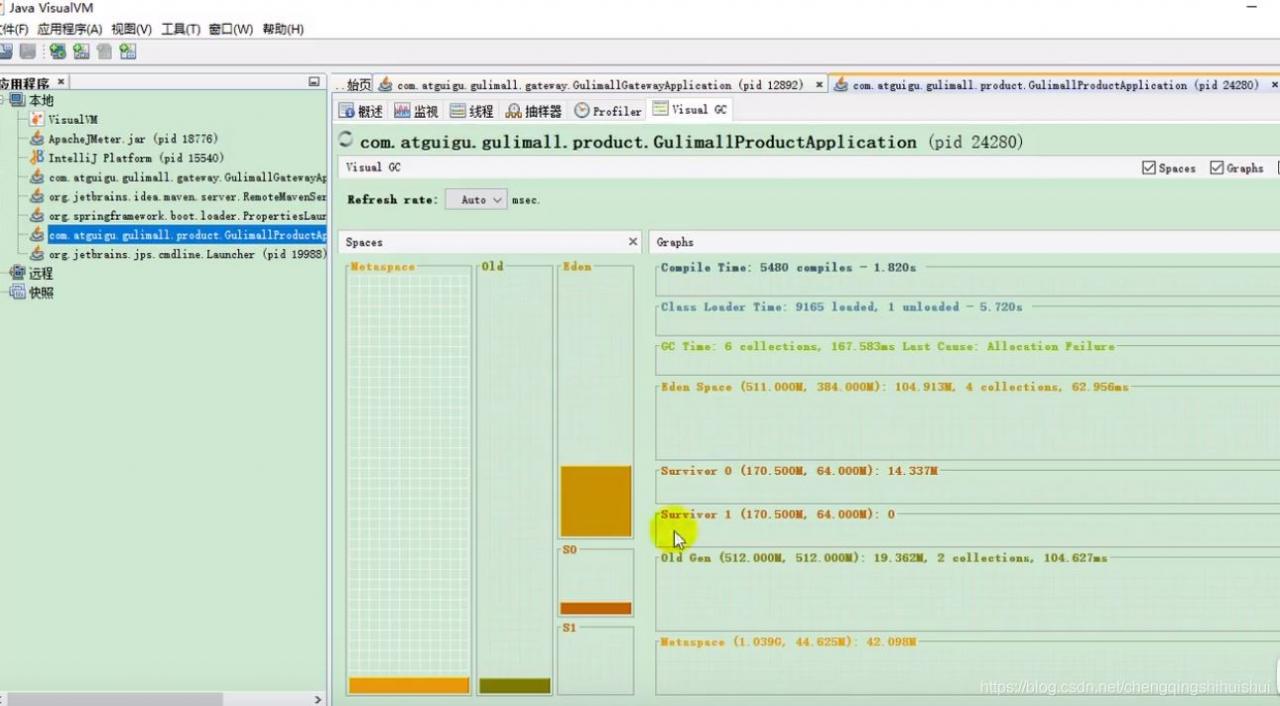This screenshot has height=706, width=1280.
Task: Open the 概述 Overview tab
Action: (361, 111)
